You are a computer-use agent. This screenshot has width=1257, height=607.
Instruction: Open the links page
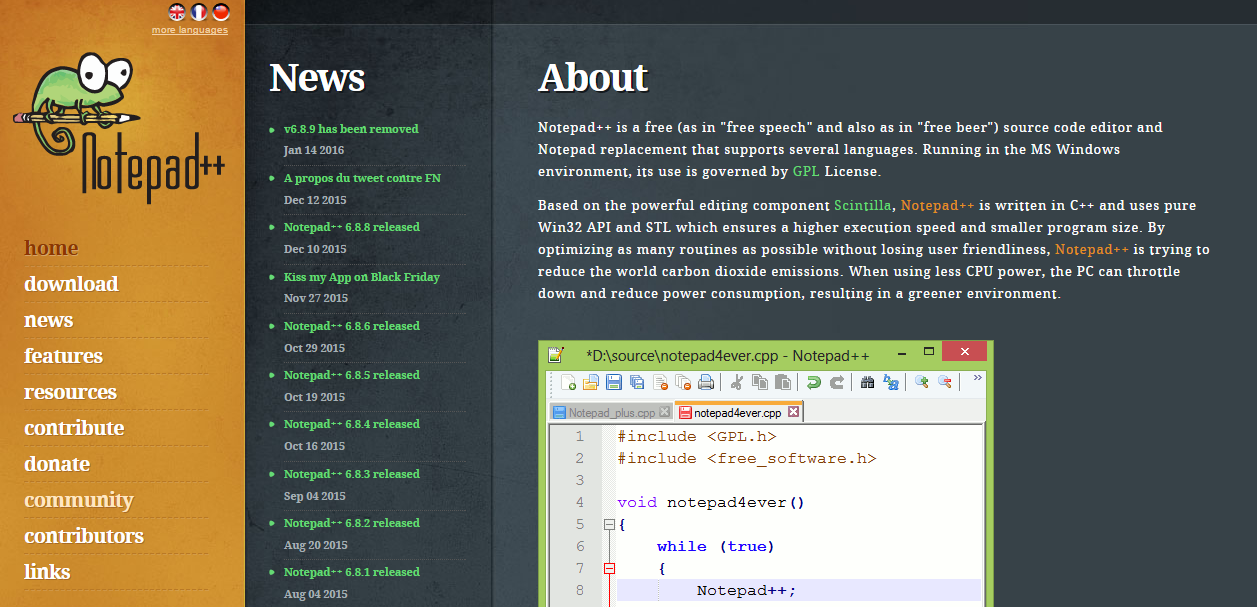[47, 572]
